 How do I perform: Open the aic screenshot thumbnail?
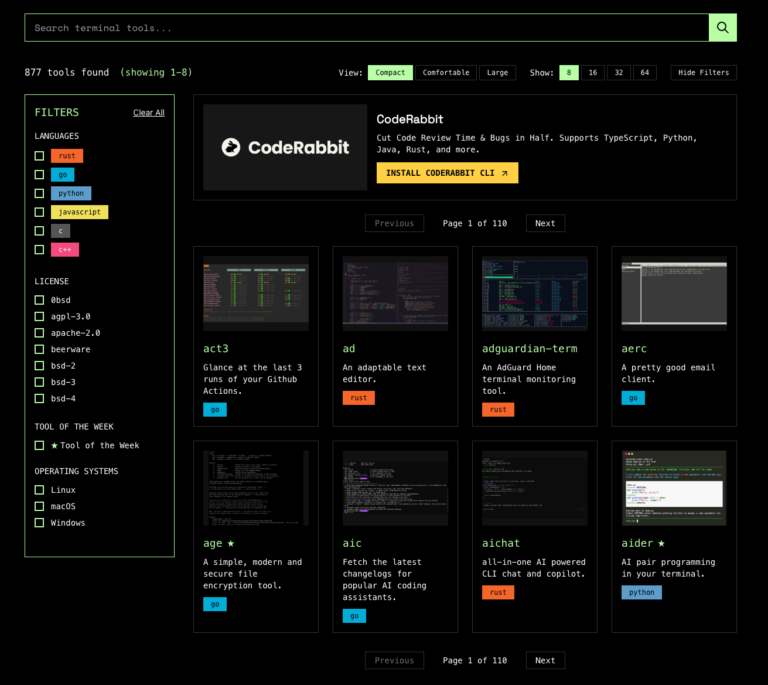tap(395, 488)
